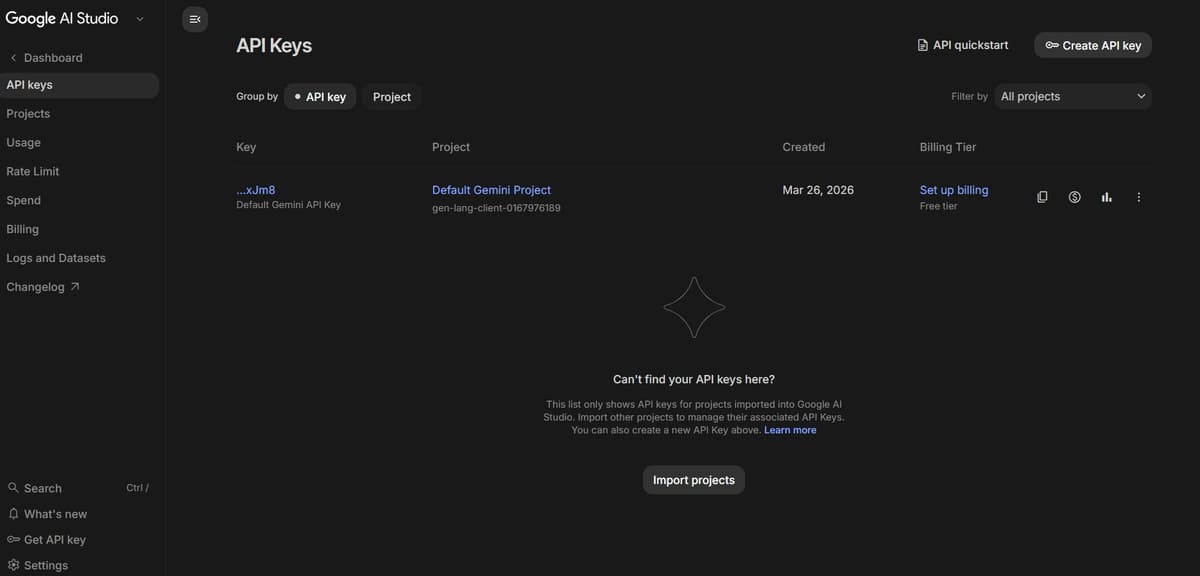Copy the API key ending in xJm8
This screenshot has height=576, width=1200.
pos(1042,197)
